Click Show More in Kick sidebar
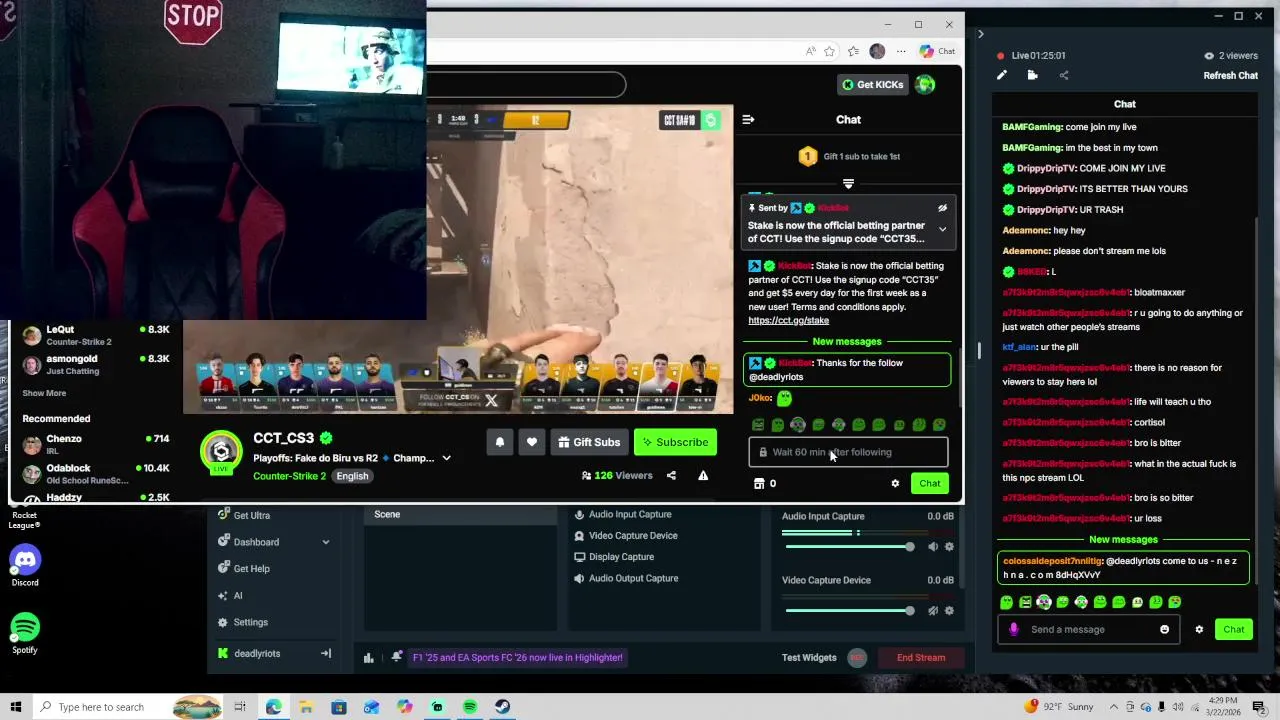Viewport: 1280px width, 720px height. [44, 394]
